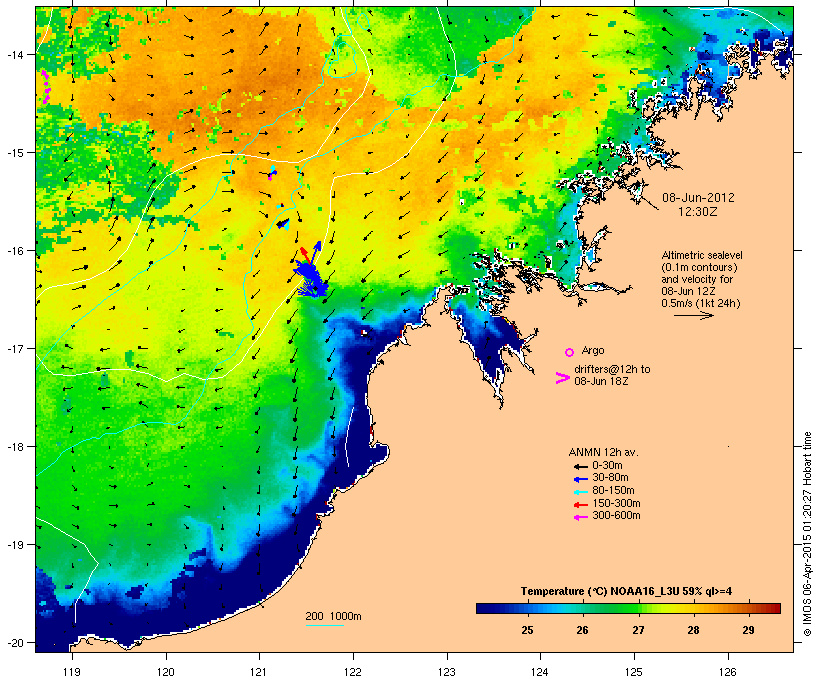This screenshot has height=680, width=820.
Task: Click the red 150-300m legend arrow
Action: click(x=580, y=505)
